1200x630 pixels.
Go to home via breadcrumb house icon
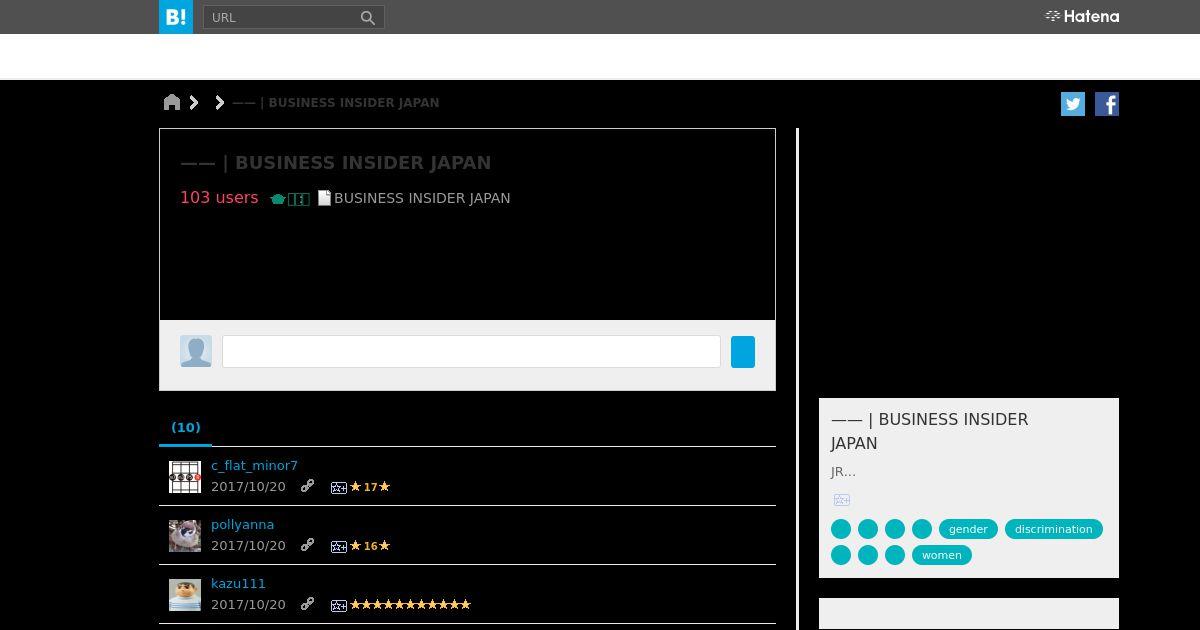tap(172, 102)
